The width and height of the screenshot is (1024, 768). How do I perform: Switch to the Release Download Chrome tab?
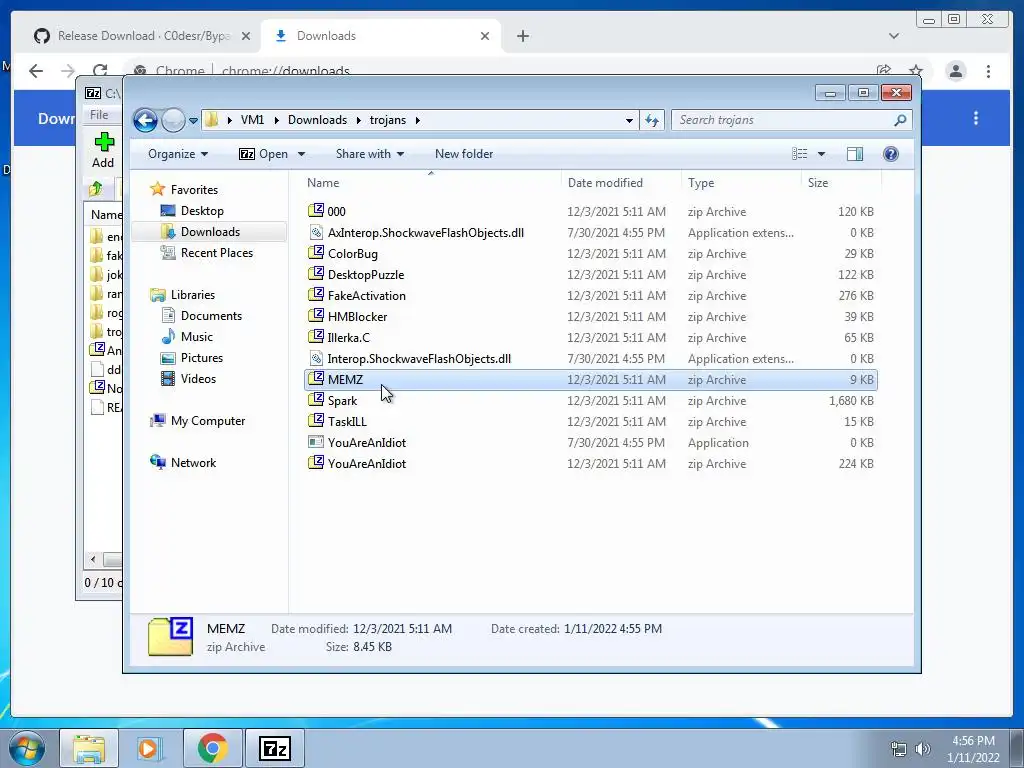[142, 36]
